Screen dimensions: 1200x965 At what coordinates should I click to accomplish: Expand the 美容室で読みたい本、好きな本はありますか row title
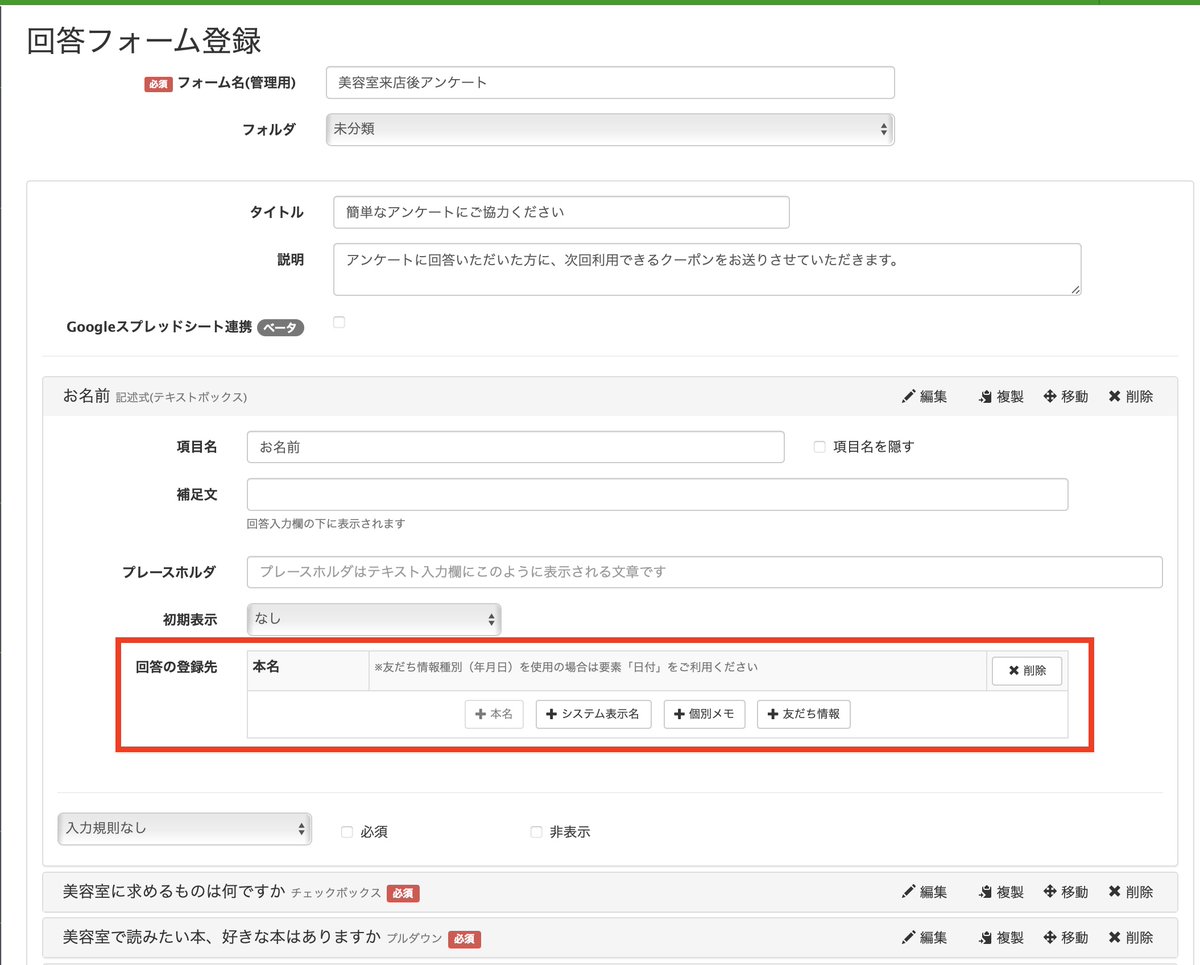point(222,938)
